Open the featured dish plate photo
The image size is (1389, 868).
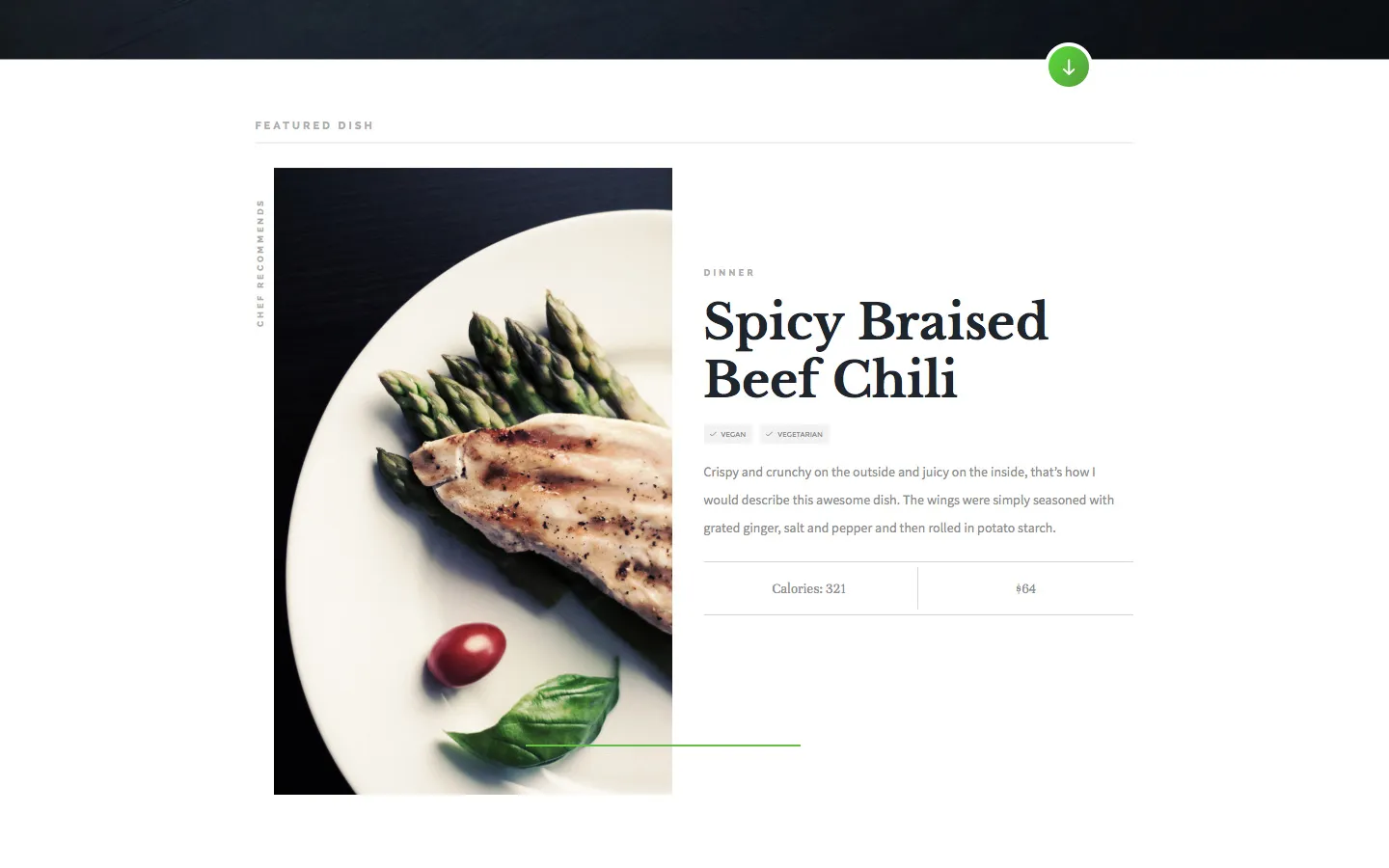click(x=473, y=481)
